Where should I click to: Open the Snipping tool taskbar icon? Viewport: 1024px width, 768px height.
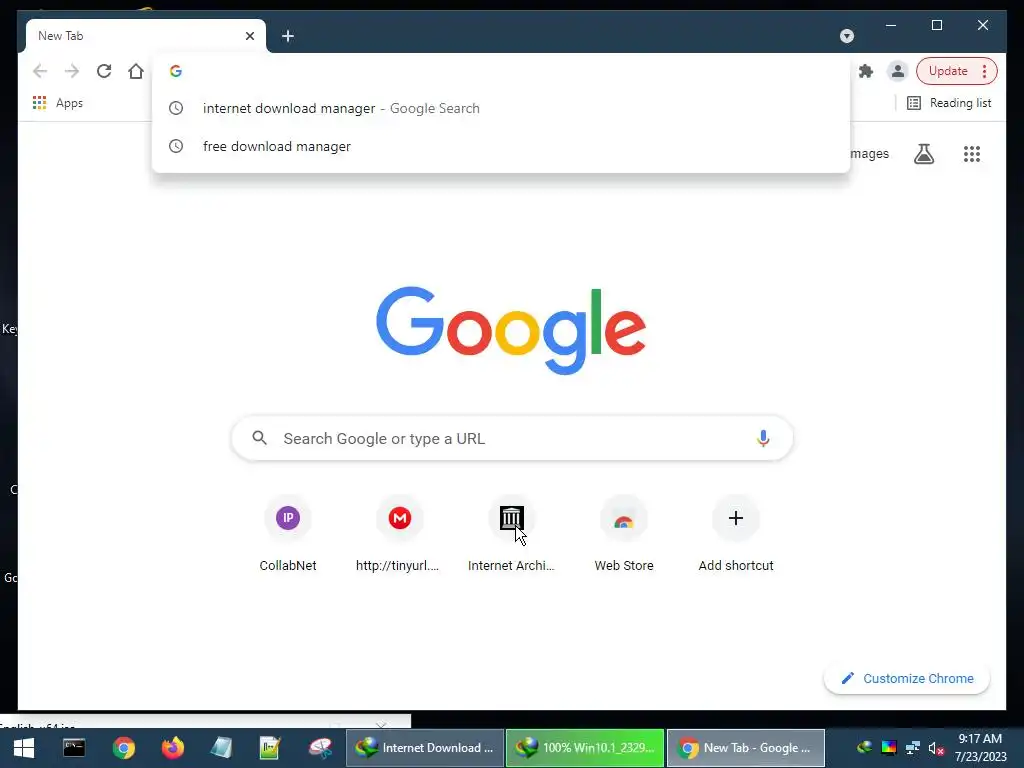(x=320, y=748)
